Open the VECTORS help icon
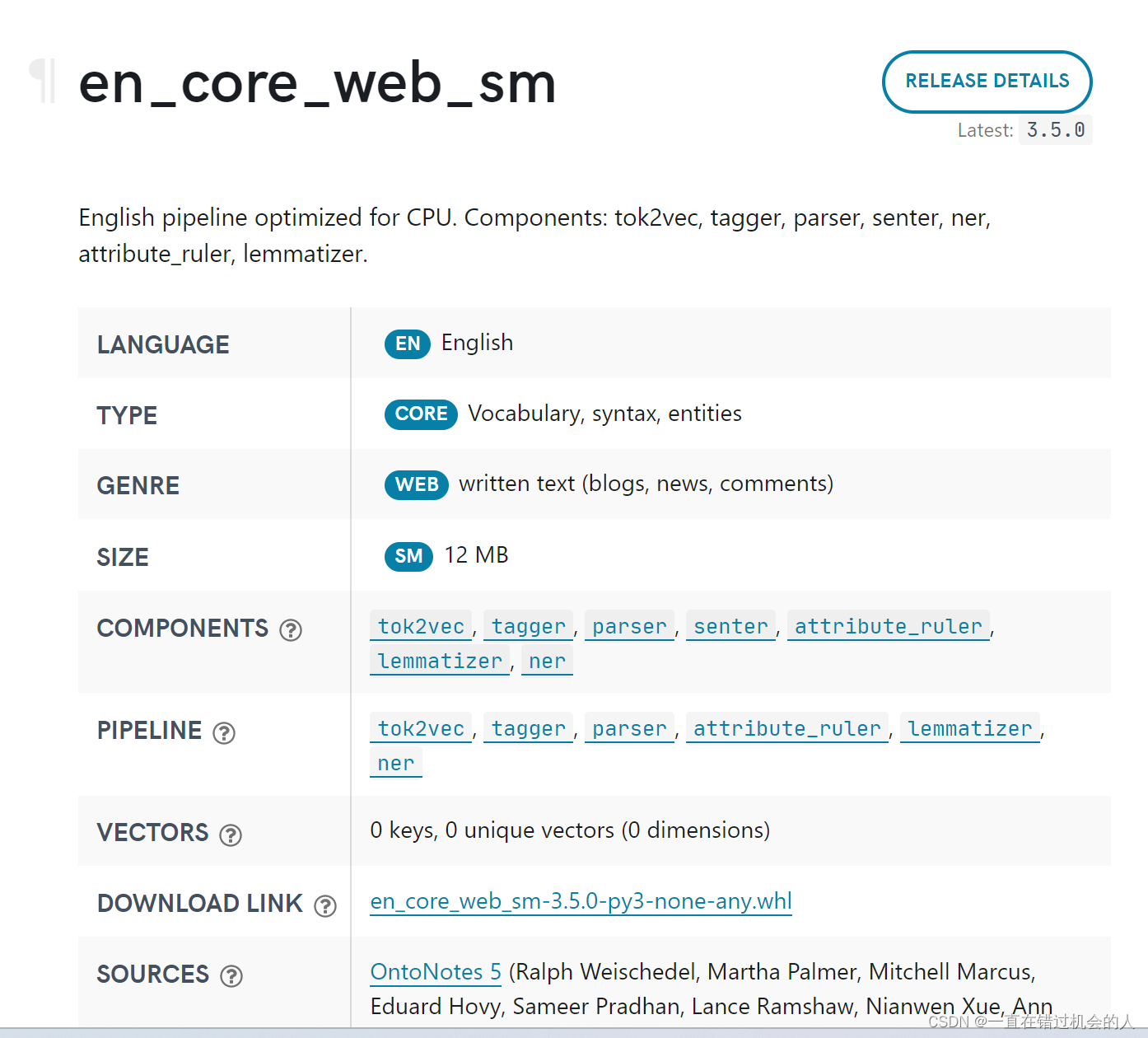The height and width of the screenshot is (1038, 1148). click(231, 835)
